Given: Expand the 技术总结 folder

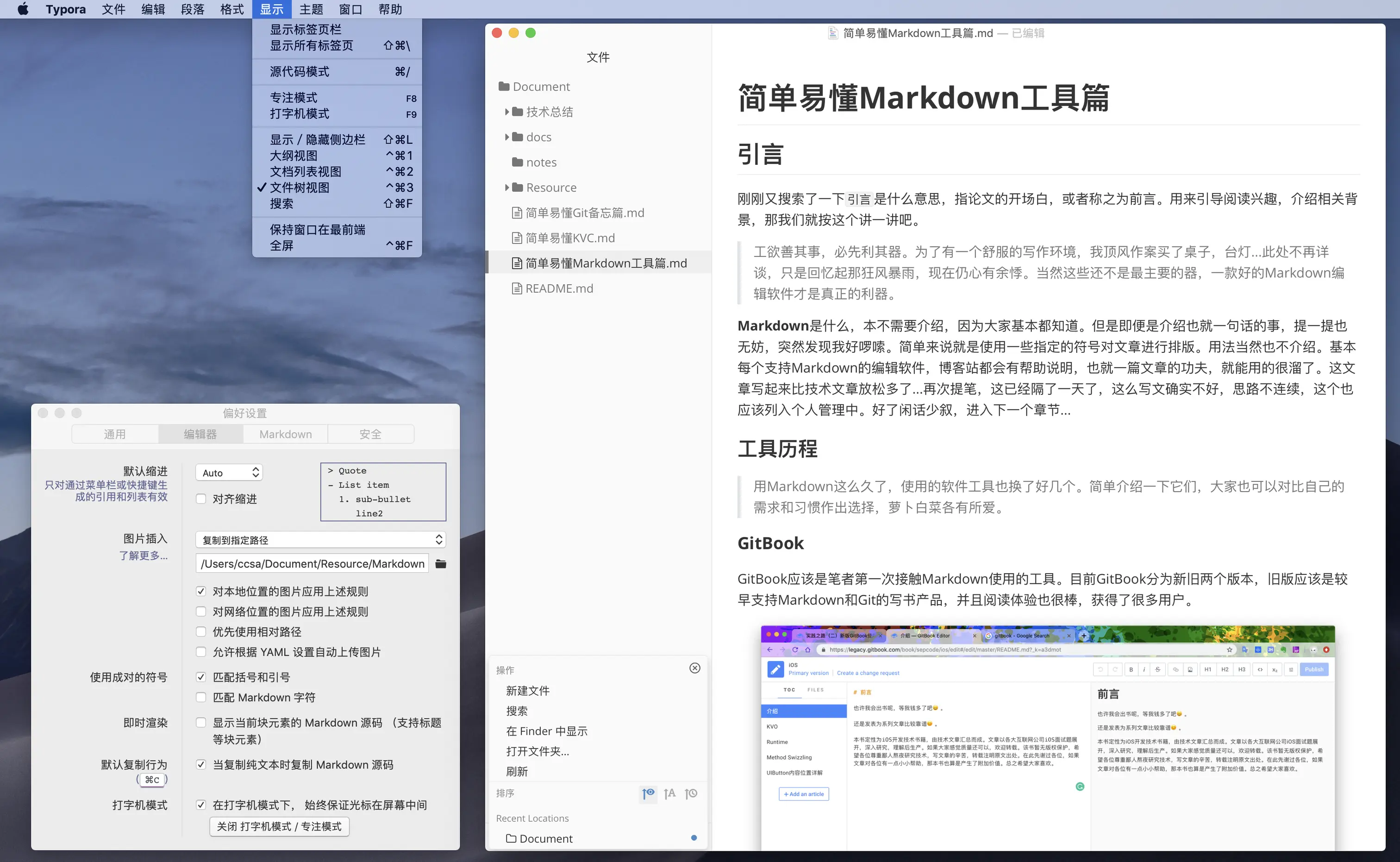Looking at the screenshot, I should (507, 112).
